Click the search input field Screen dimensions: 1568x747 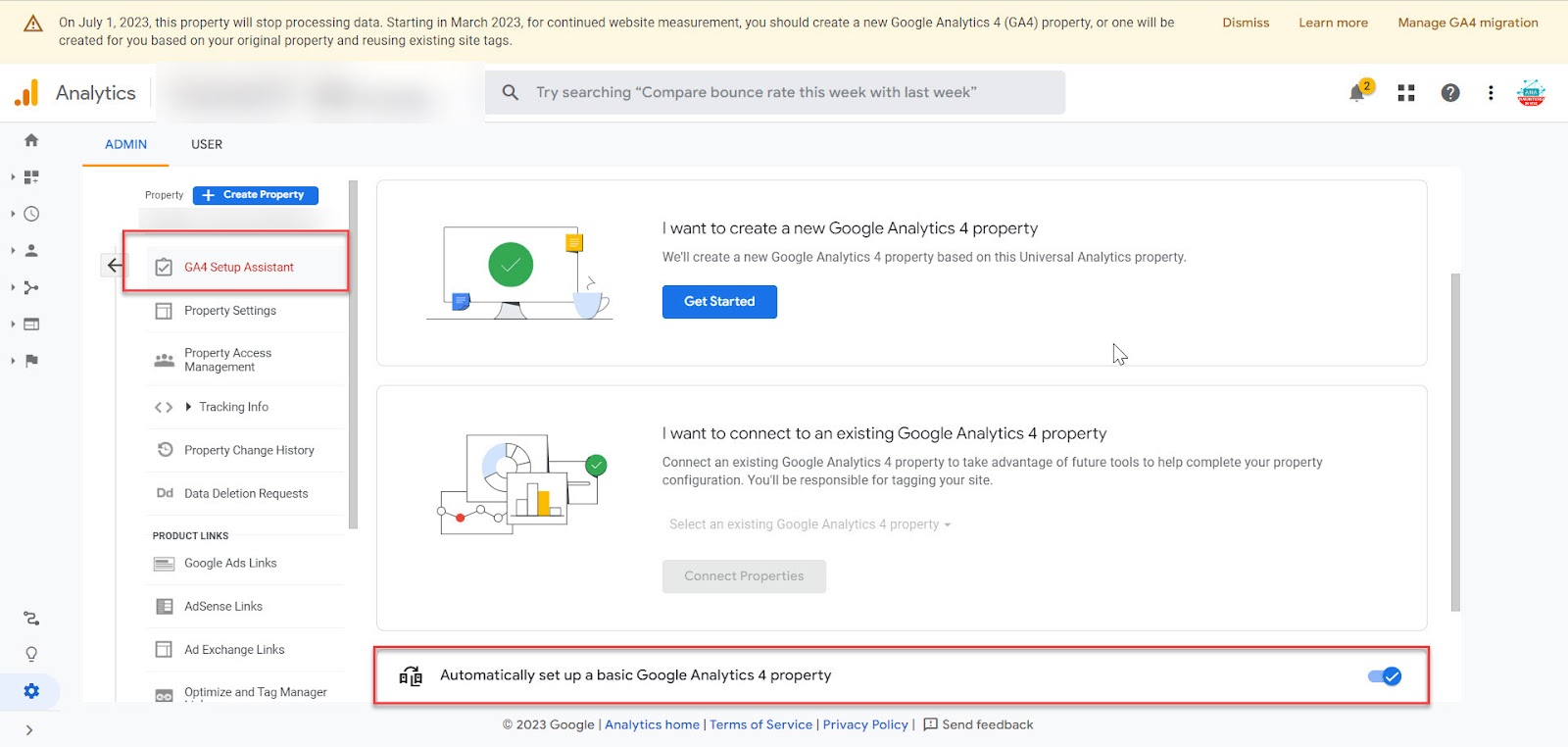click(x=775, y=92)
